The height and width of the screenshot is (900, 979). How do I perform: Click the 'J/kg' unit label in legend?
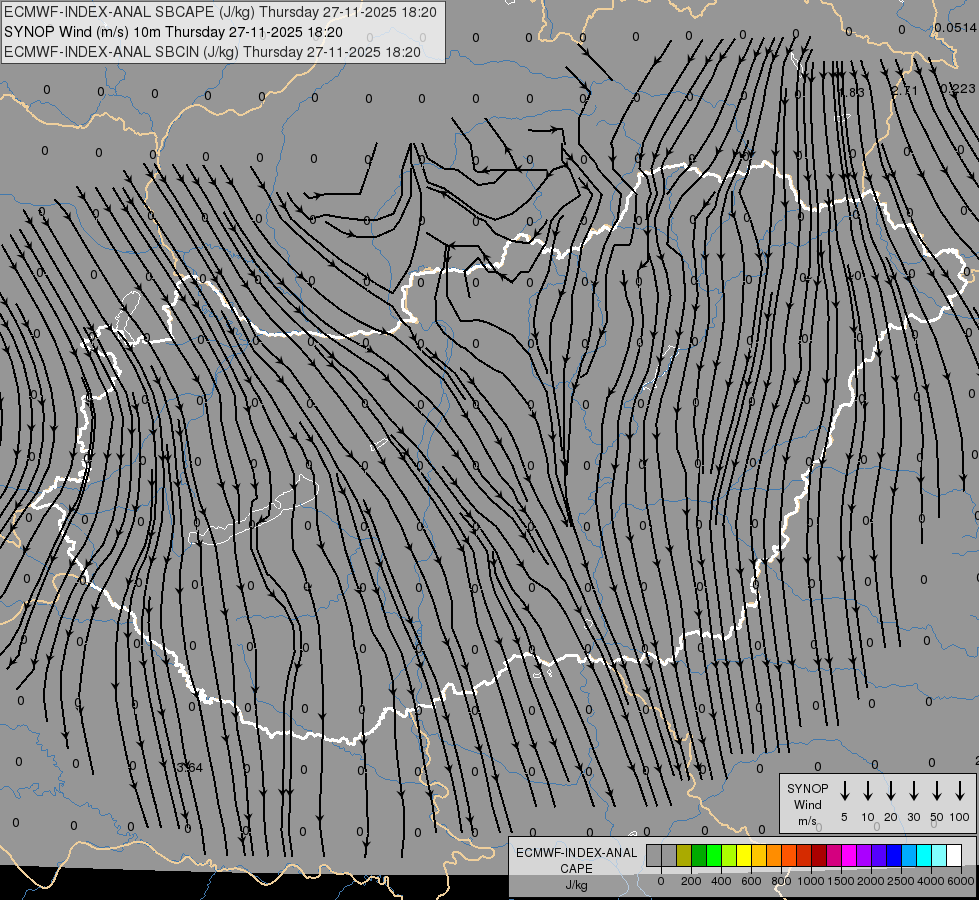[x=576, y=885]
